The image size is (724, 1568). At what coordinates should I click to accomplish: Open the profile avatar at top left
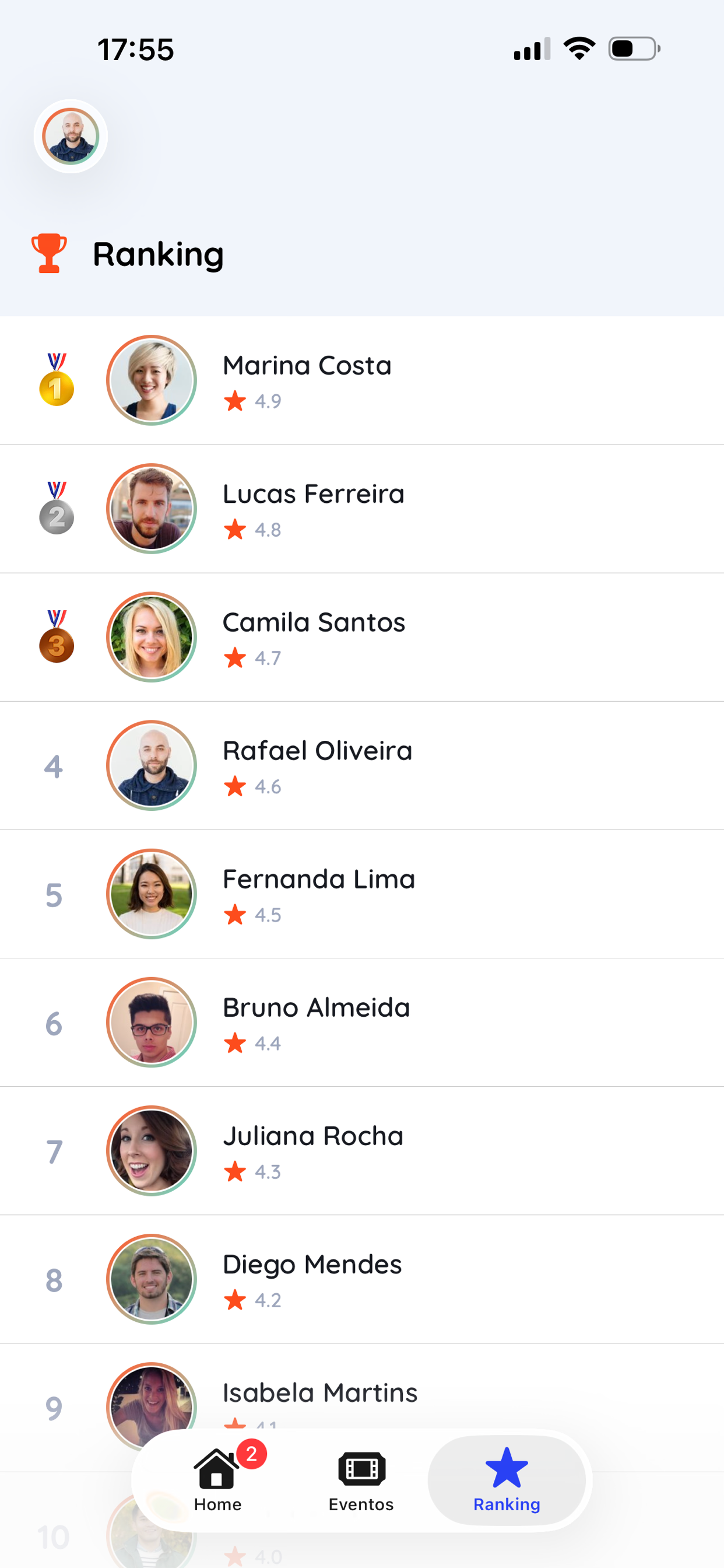(71, 136)
